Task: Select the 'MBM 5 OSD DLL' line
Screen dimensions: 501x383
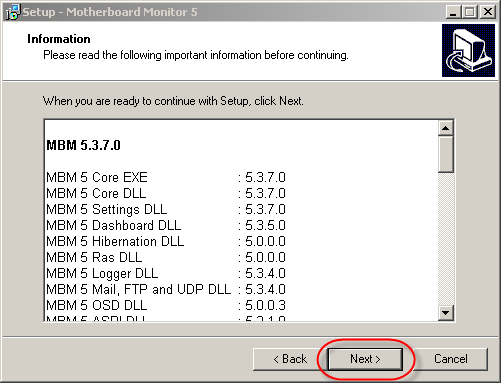Action: (166, 305)
